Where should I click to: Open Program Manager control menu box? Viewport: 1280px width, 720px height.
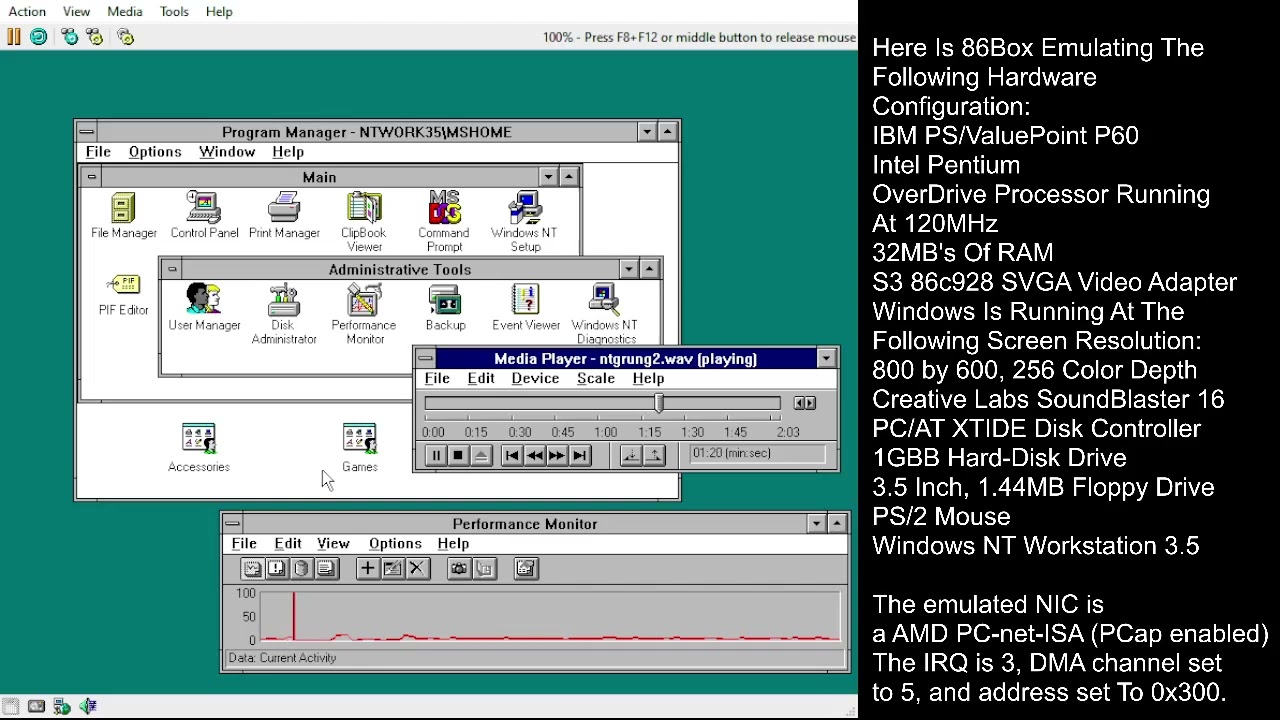pyautogui.click(x=87, y=132)
